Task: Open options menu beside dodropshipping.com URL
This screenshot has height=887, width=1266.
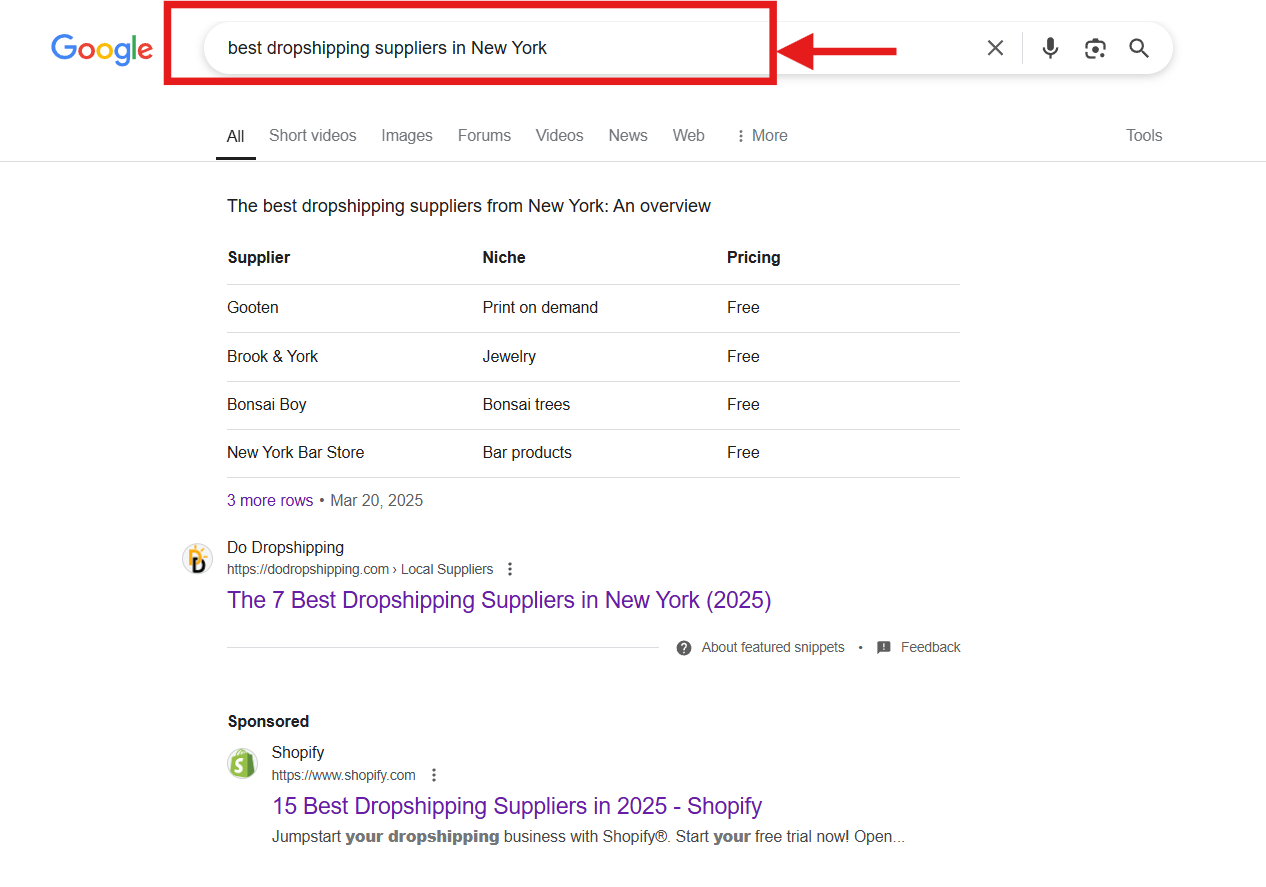Action: point(510,569)
